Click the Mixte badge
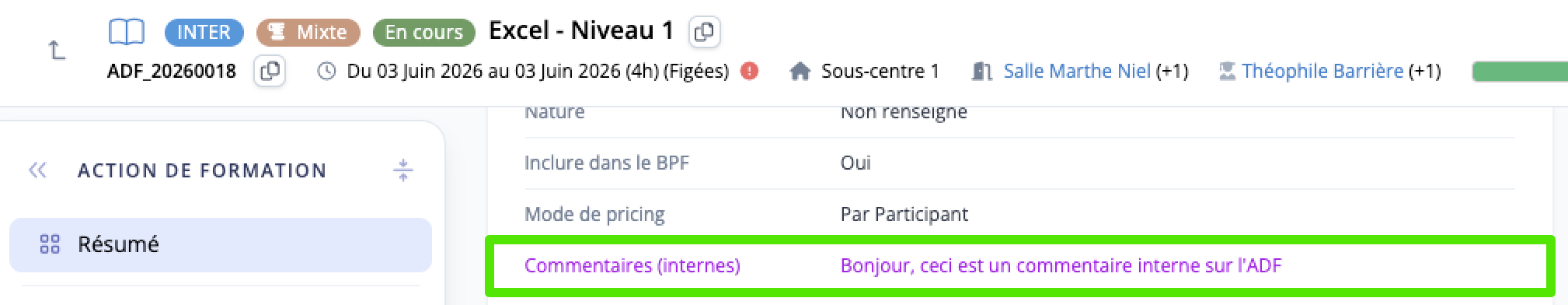1568x305 pixels. 308,32
